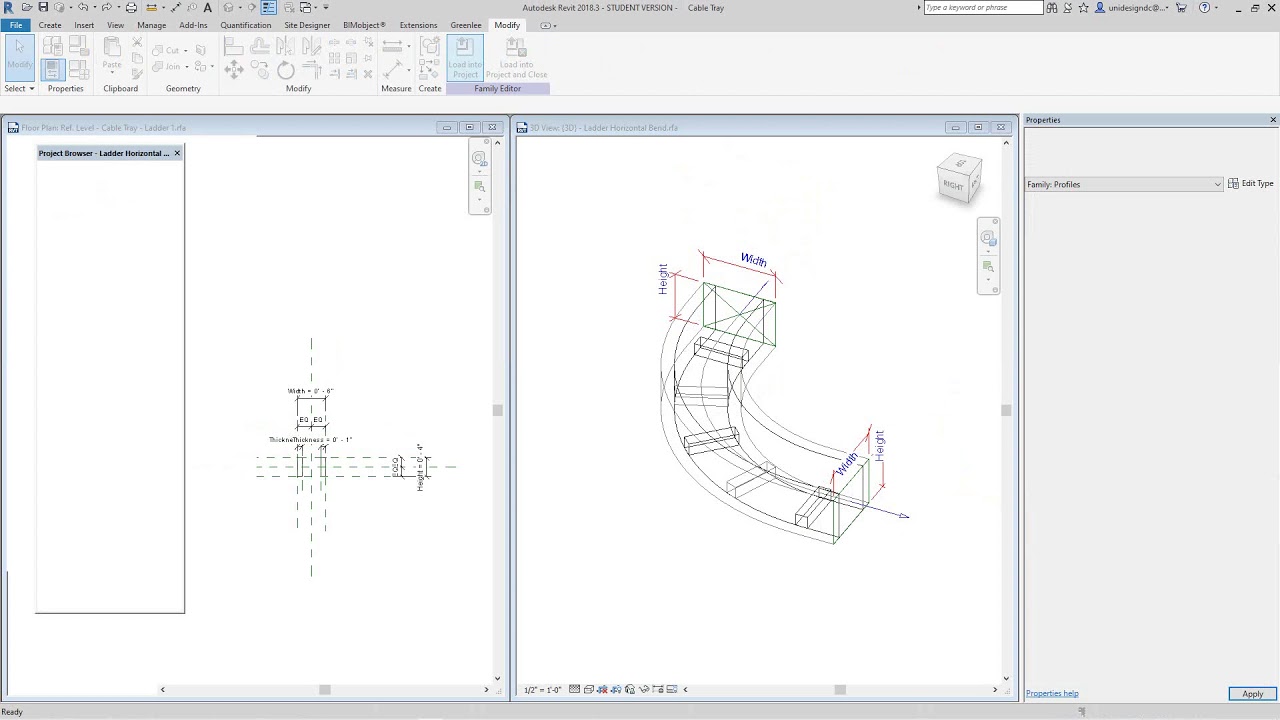Open the BIMobject ribbon tab
Viewport: 1280px width, 720px height.
click(364, 25)
